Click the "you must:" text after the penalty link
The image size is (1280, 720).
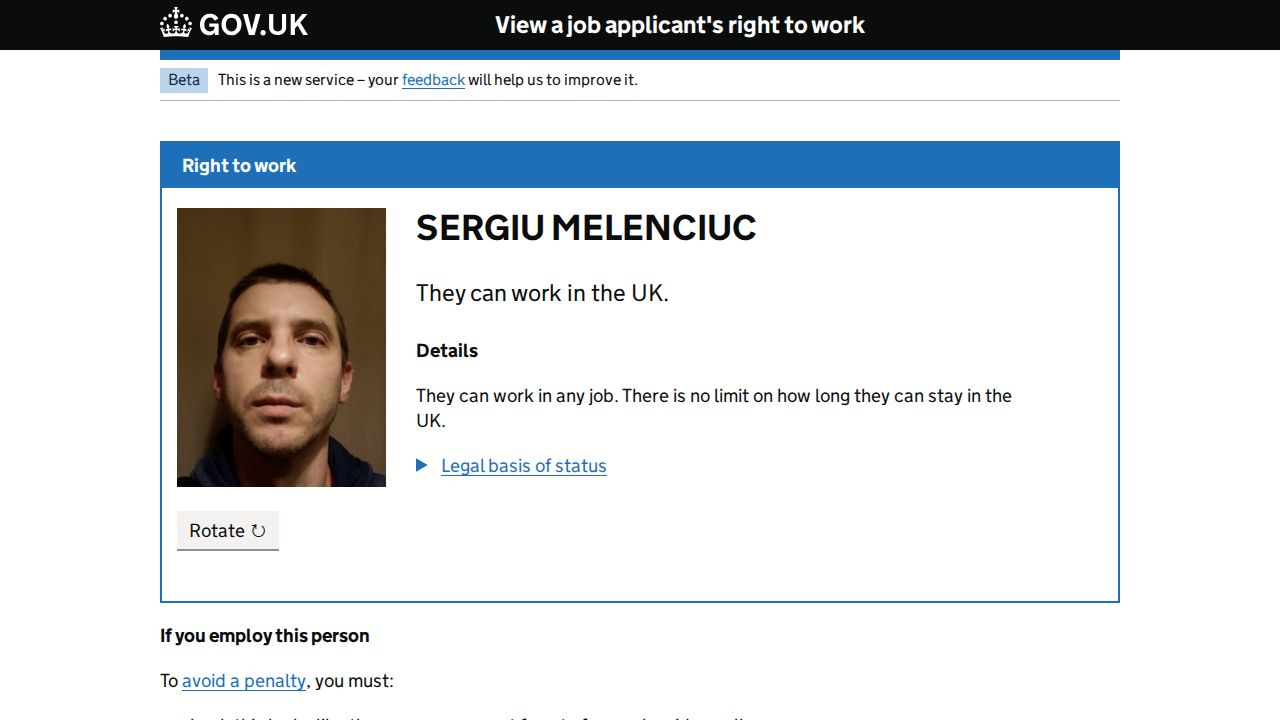click(354, 681)
